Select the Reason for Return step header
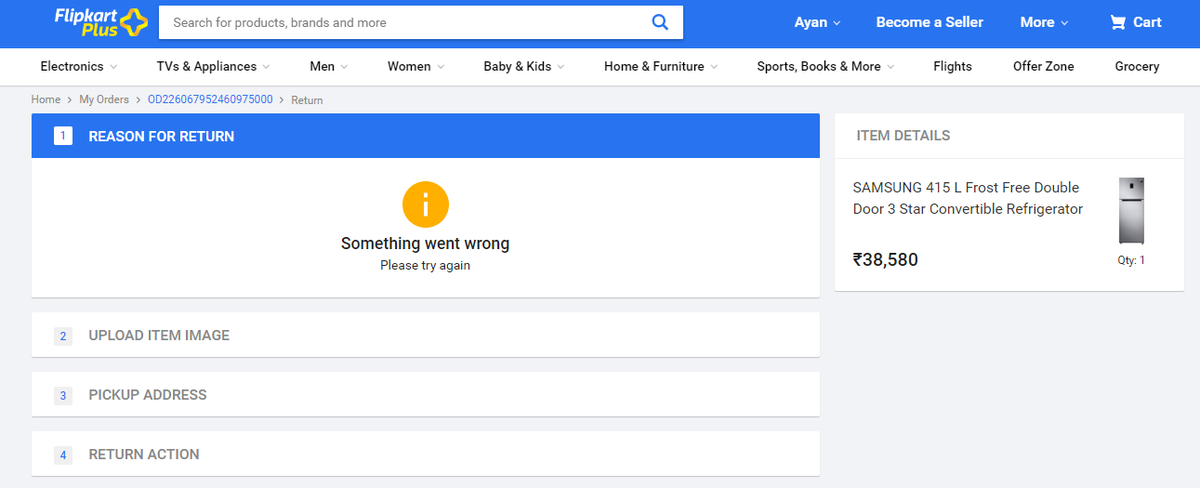 pos(425,136)
